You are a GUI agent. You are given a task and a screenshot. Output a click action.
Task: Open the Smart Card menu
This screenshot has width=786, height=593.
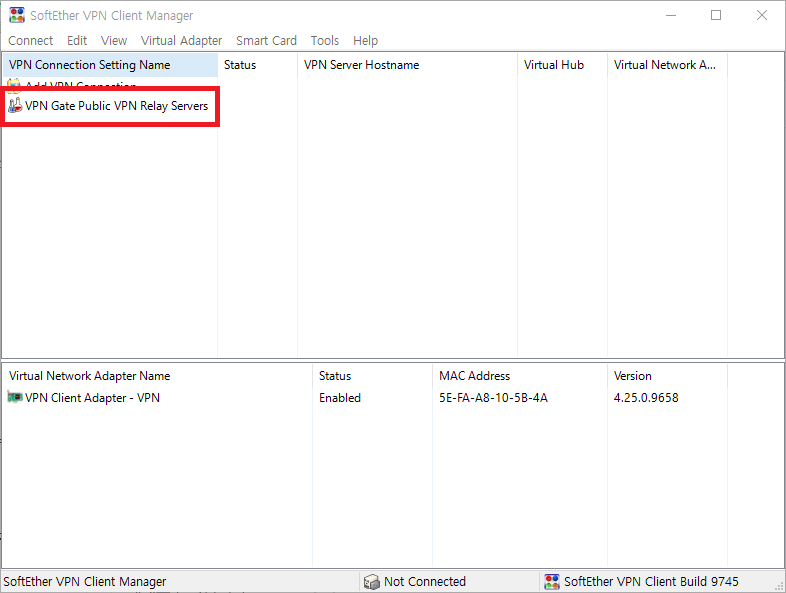[266, 41]
